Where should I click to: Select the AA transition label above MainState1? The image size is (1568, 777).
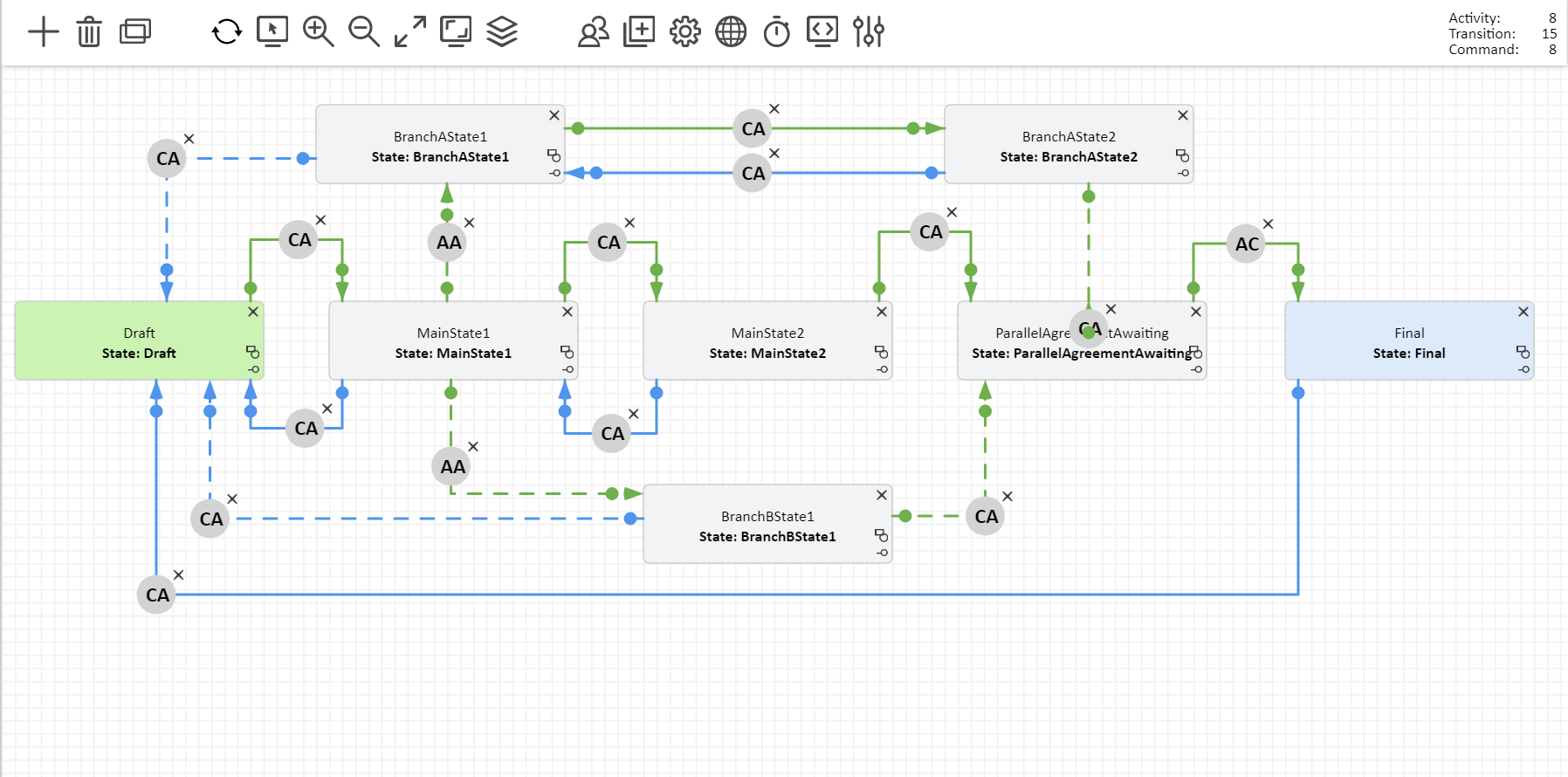[448, 243]
